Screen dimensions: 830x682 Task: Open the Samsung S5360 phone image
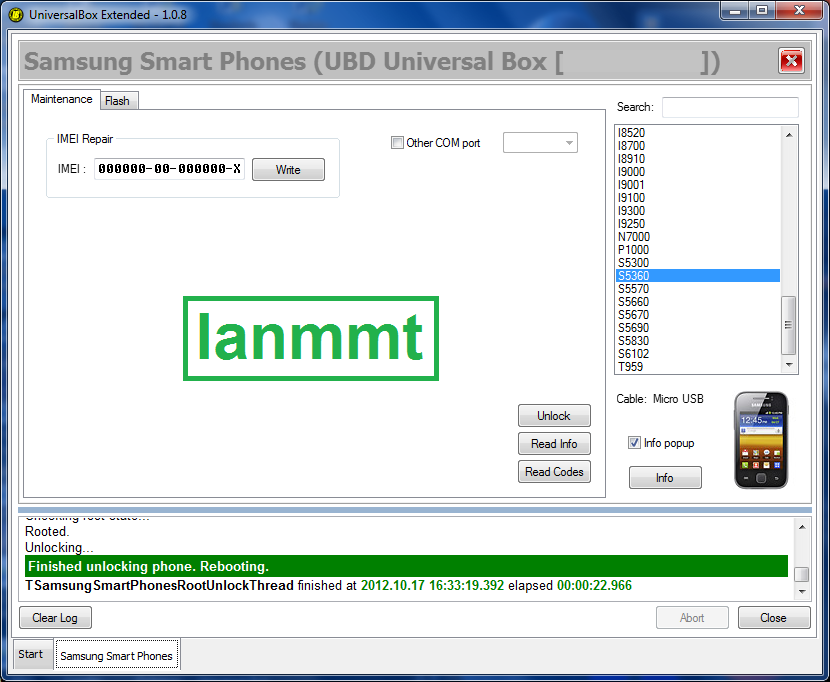[x=761, y=440]
